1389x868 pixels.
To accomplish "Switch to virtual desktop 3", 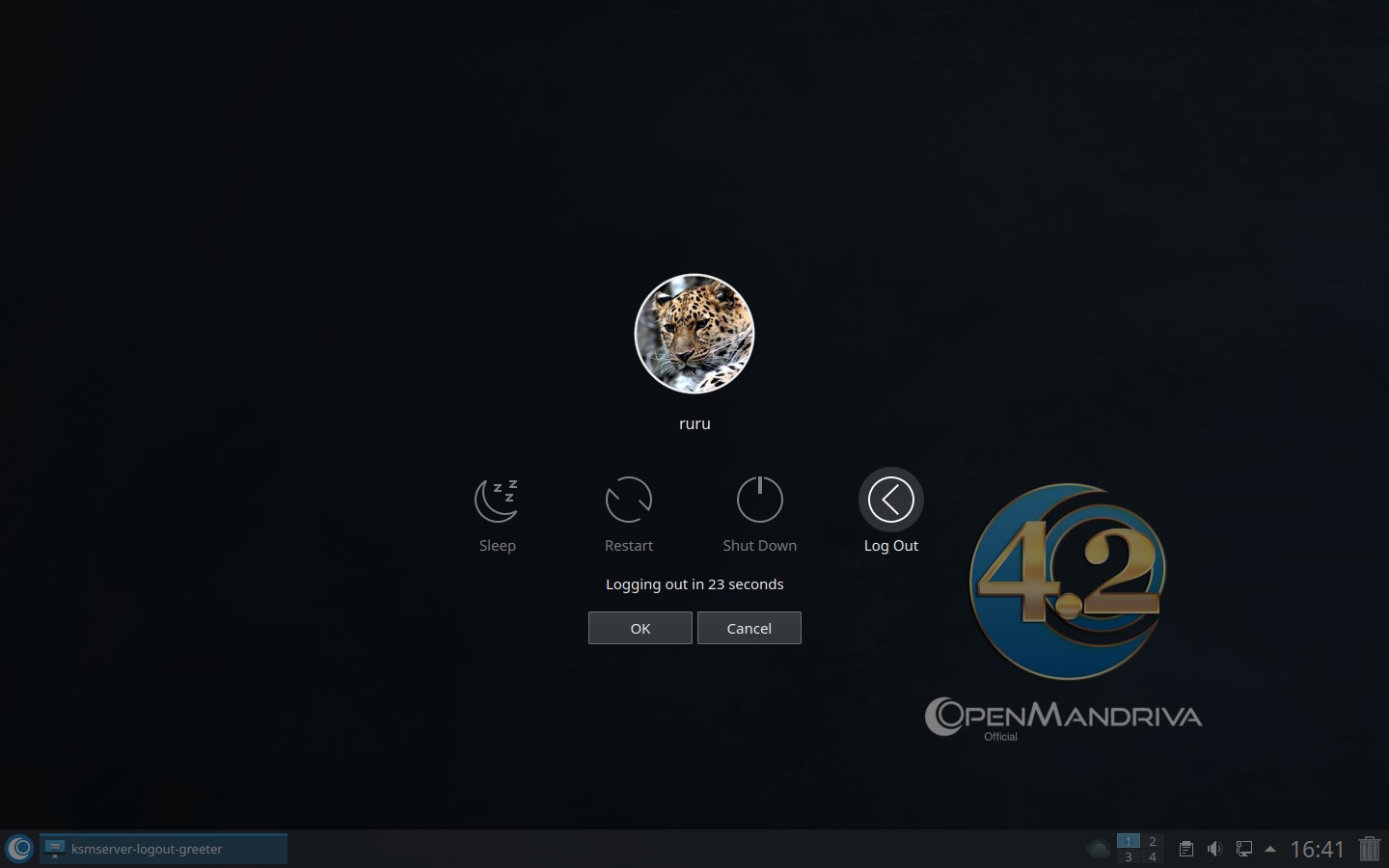I will tap(1128, 857).
